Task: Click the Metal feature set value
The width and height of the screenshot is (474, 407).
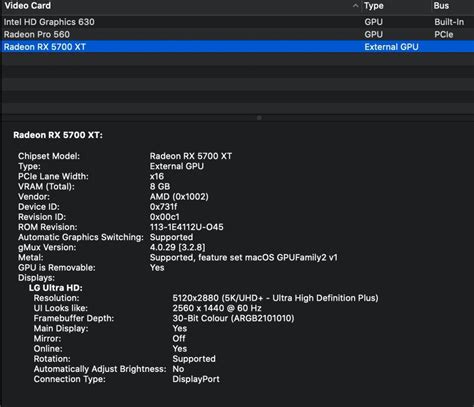Action: pyautogui.click(x=243, y=257)
